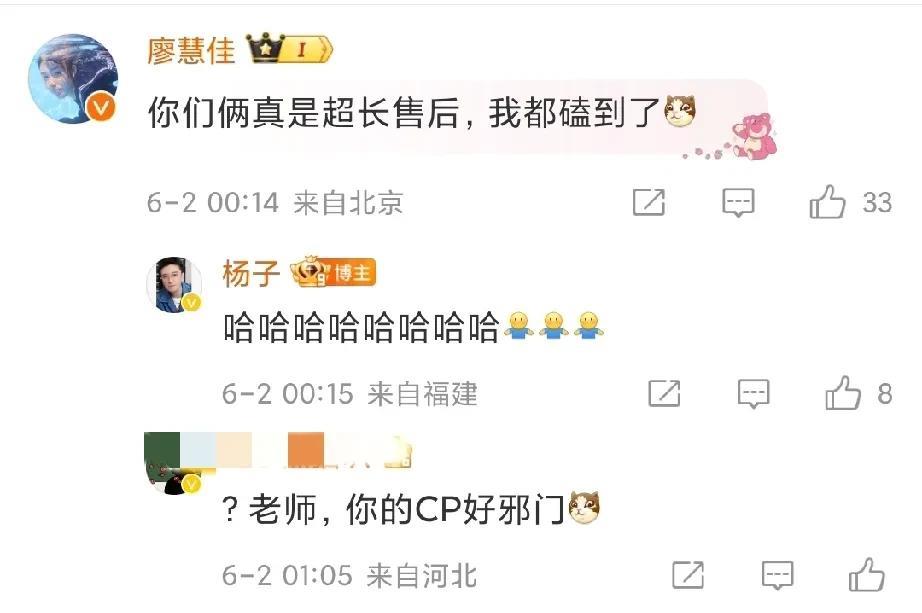Visit 杨子's profile via username link
The width and height of the screenshot is (922, 613).
point(251,274)
